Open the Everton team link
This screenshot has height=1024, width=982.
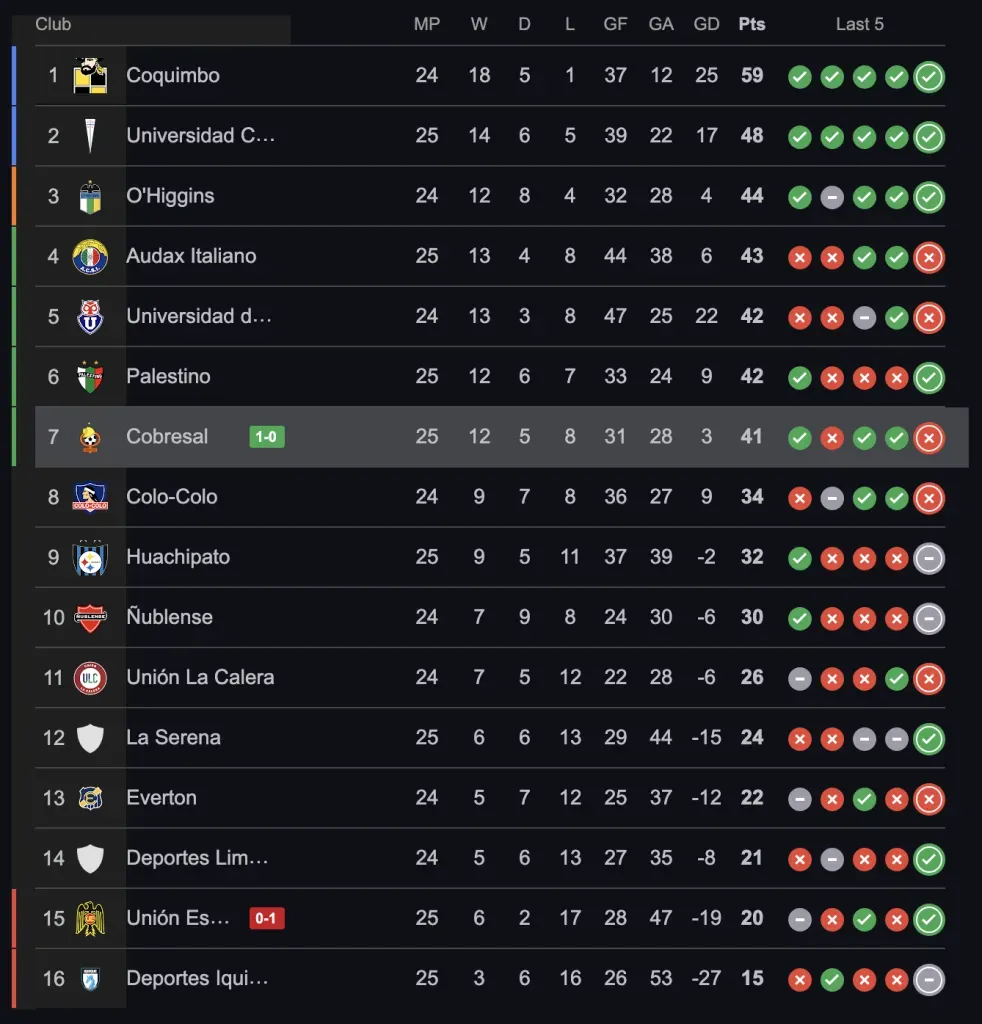coord(161,798)
